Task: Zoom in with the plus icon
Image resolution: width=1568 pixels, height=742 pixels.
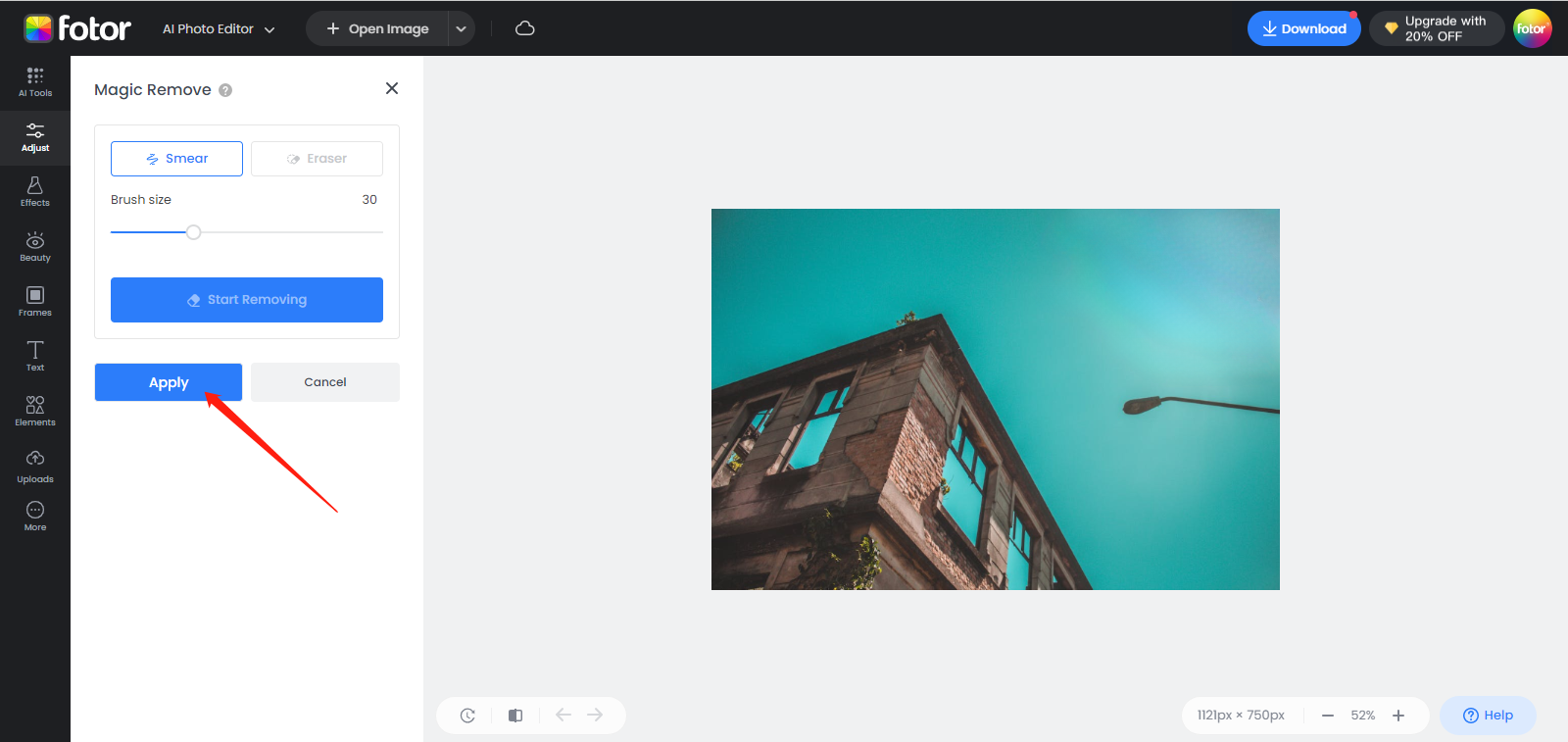Action: coord(1398,716)
